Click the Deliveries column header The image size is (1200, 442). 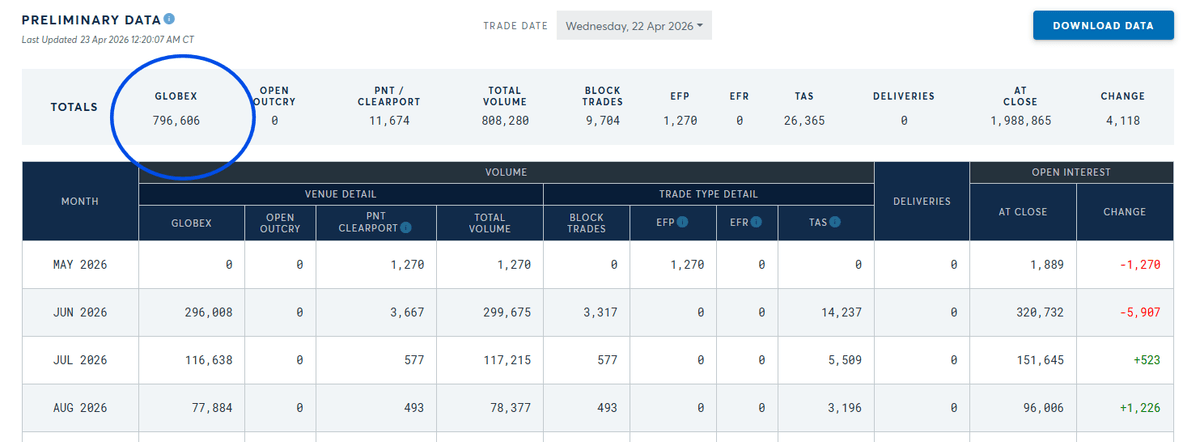921,202
